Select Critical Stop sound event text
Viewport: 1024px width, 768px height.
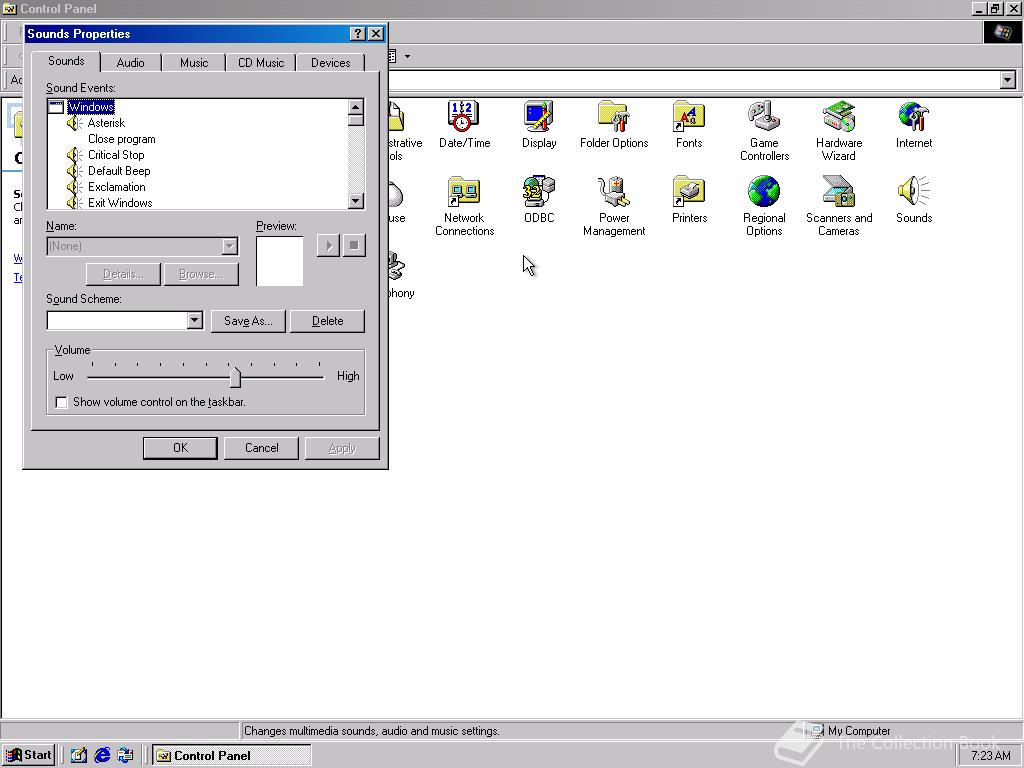coord(116,155)
